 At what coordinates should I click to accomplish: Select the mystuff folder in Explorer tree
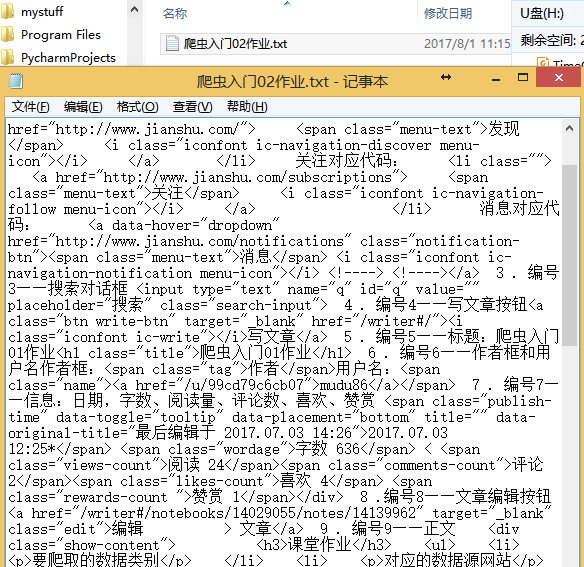click(42, 12)
